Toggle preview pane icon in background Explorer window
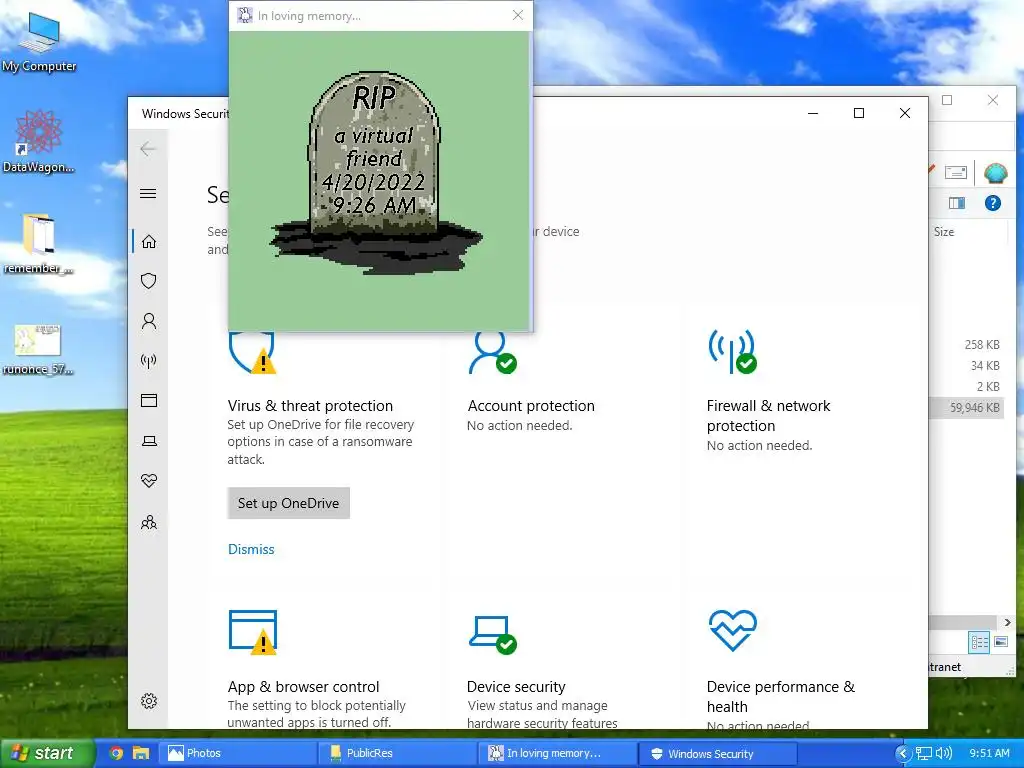Image resolution: width=1024 pixels, height=768 pixels. 957,203
